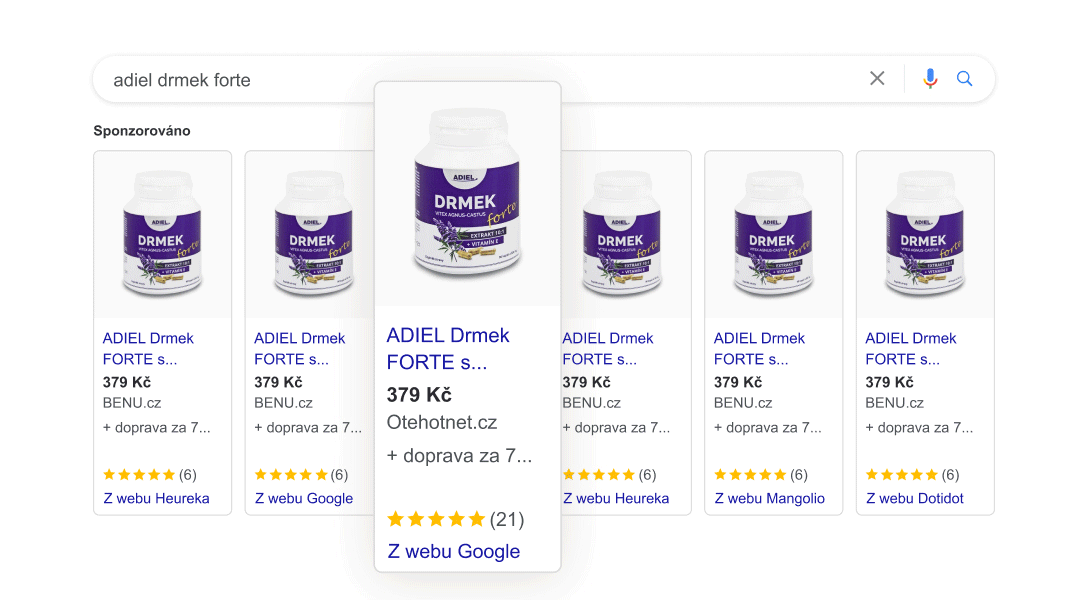Open 'ADIEL Drmek FORTE' title in first card
The width and height of the screenshot is (1088, 600).
tap(148, 348)
